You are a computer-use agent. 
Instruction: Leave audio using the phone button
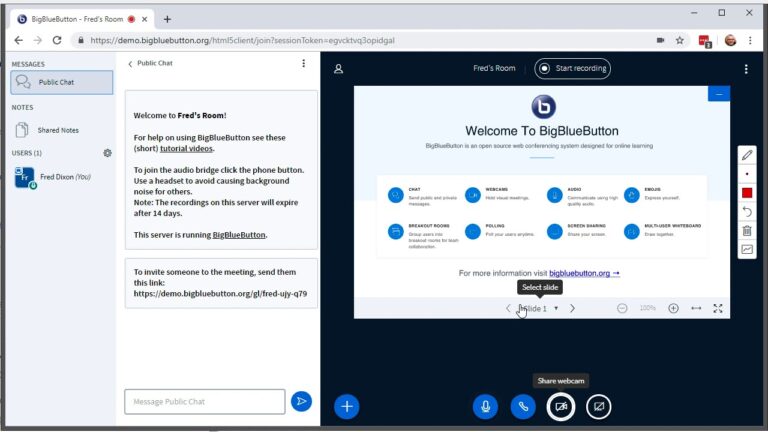(523, 407)
